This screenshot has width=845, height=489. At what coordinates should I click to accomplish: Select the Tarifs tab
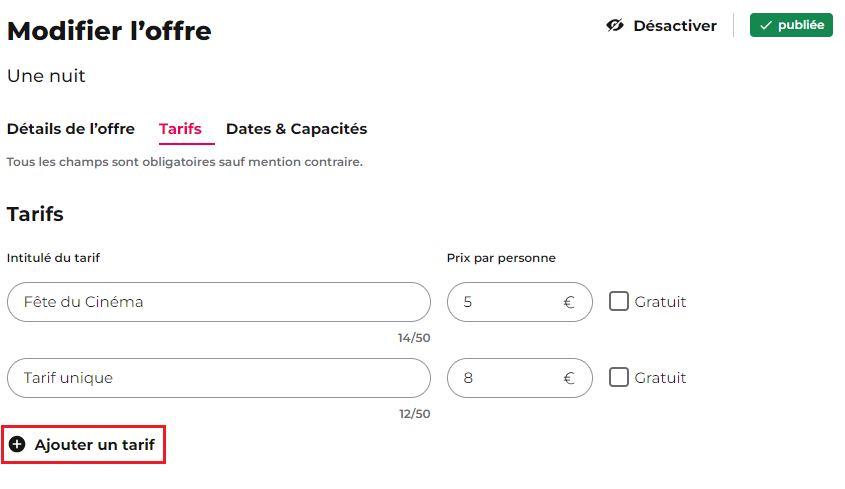coord(181,129)
